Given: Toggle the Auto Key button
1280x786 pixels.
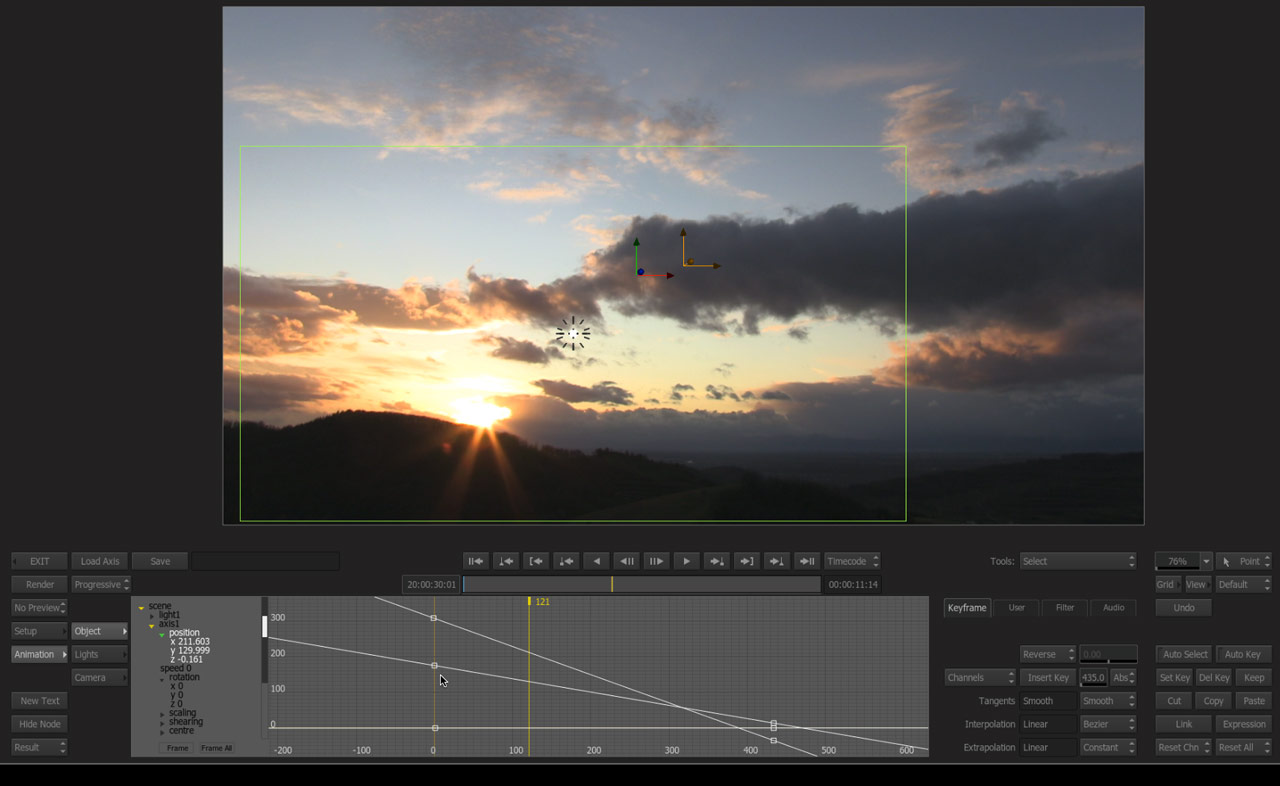Looking at the screenshot, I should [1243, 654].
